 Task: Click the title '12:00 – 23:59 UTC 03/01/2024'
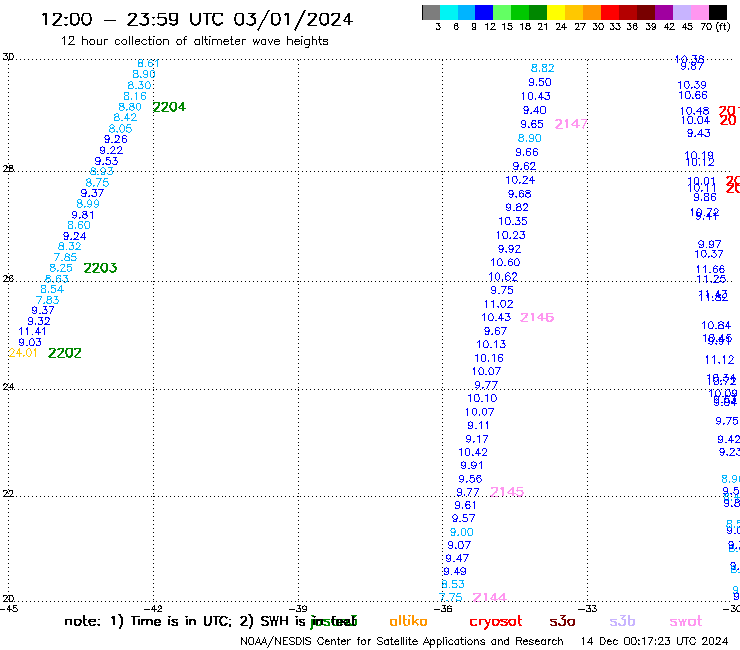197,19
